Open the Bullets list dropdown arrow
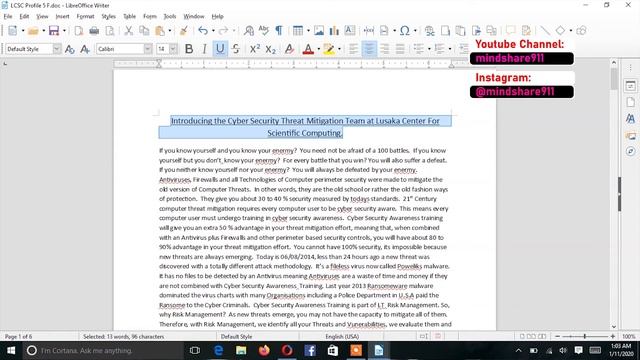The width and height of the screenshot is (640, 360). pyautogui.click(x=429, y=49)
